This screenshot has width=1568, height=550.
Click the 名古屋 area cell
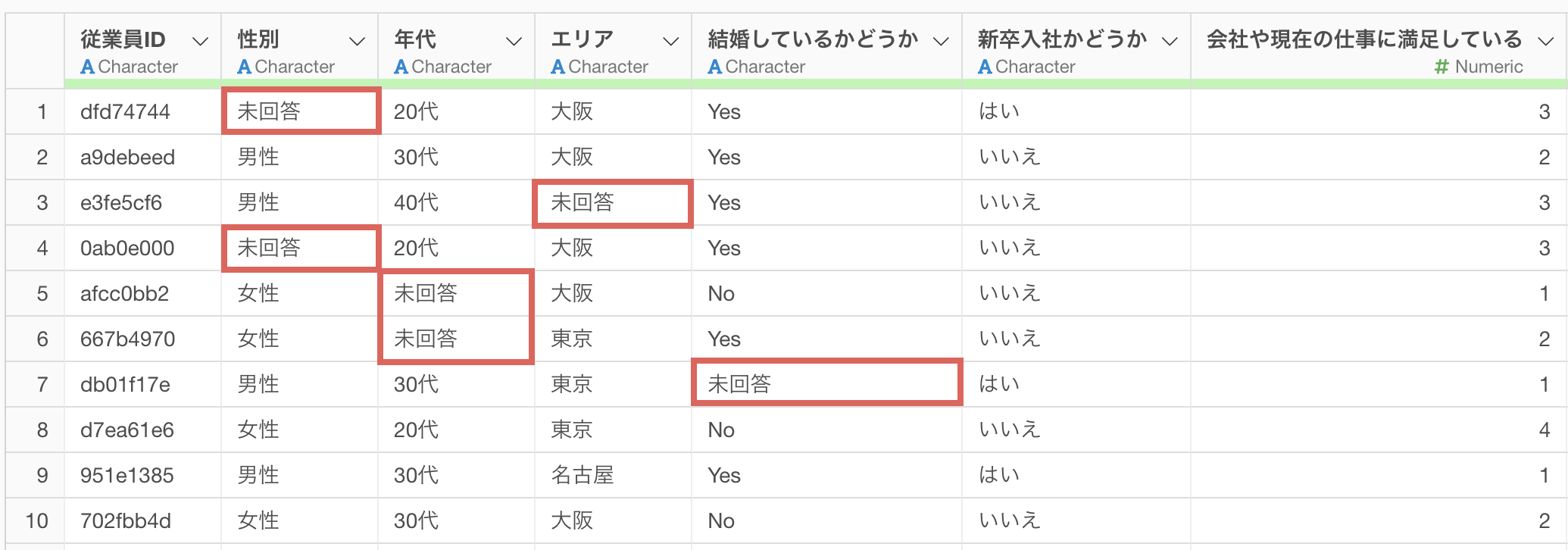pyautogui.click(x=583, y=475)
